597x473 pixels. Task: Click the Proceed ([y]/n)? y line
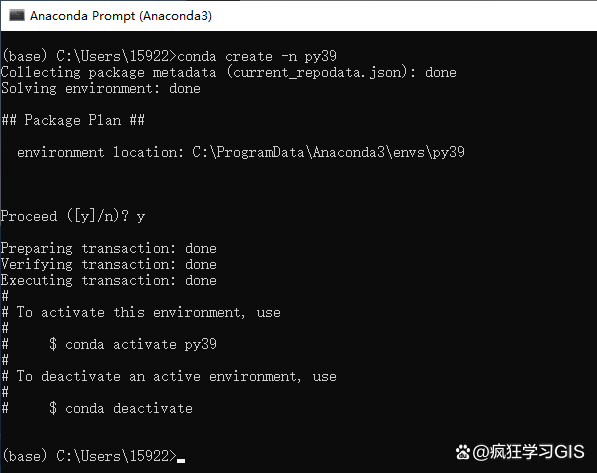(x=73, y=216)
